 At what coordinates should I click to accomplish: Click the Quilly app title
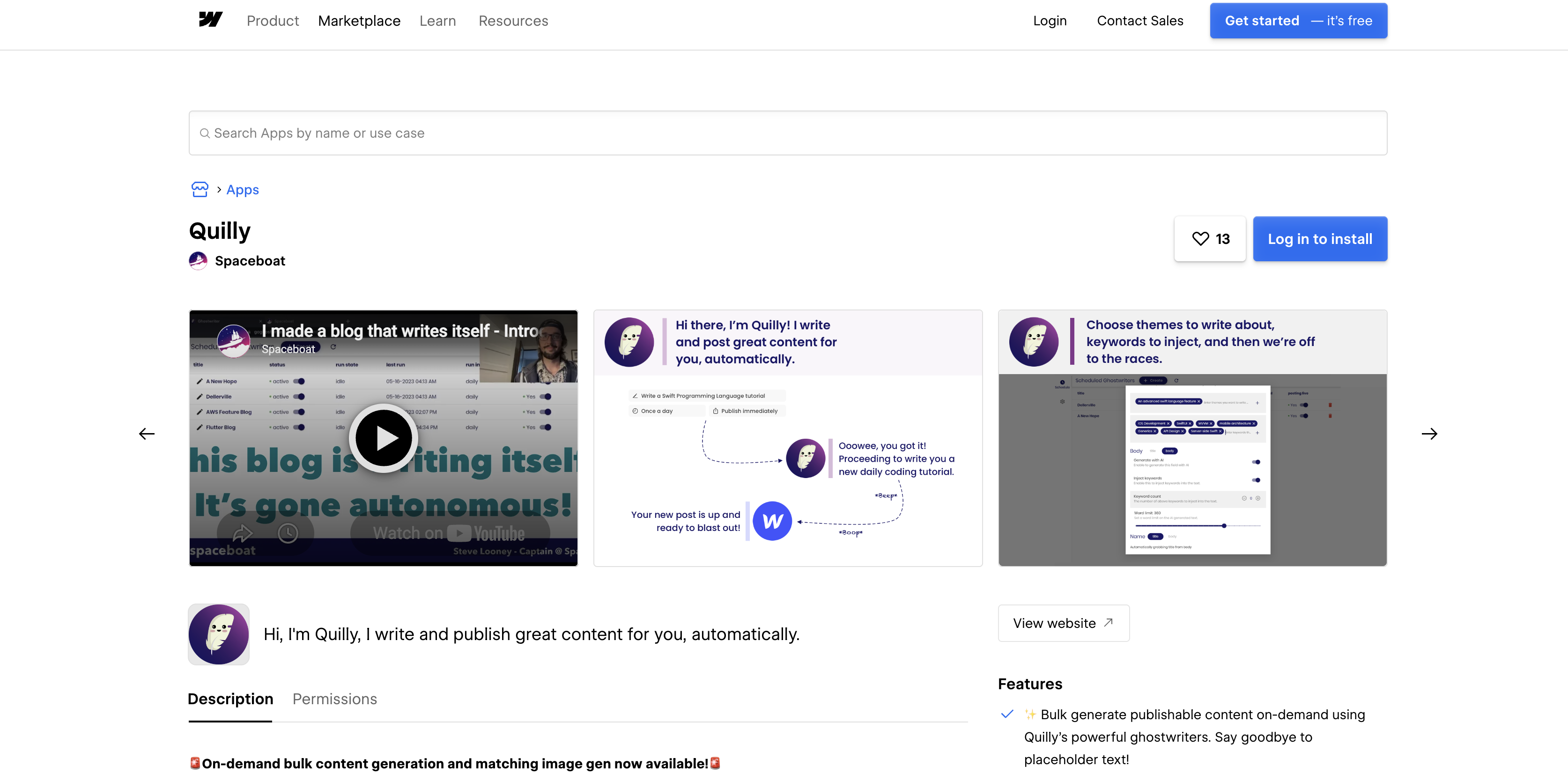(220, 231)
